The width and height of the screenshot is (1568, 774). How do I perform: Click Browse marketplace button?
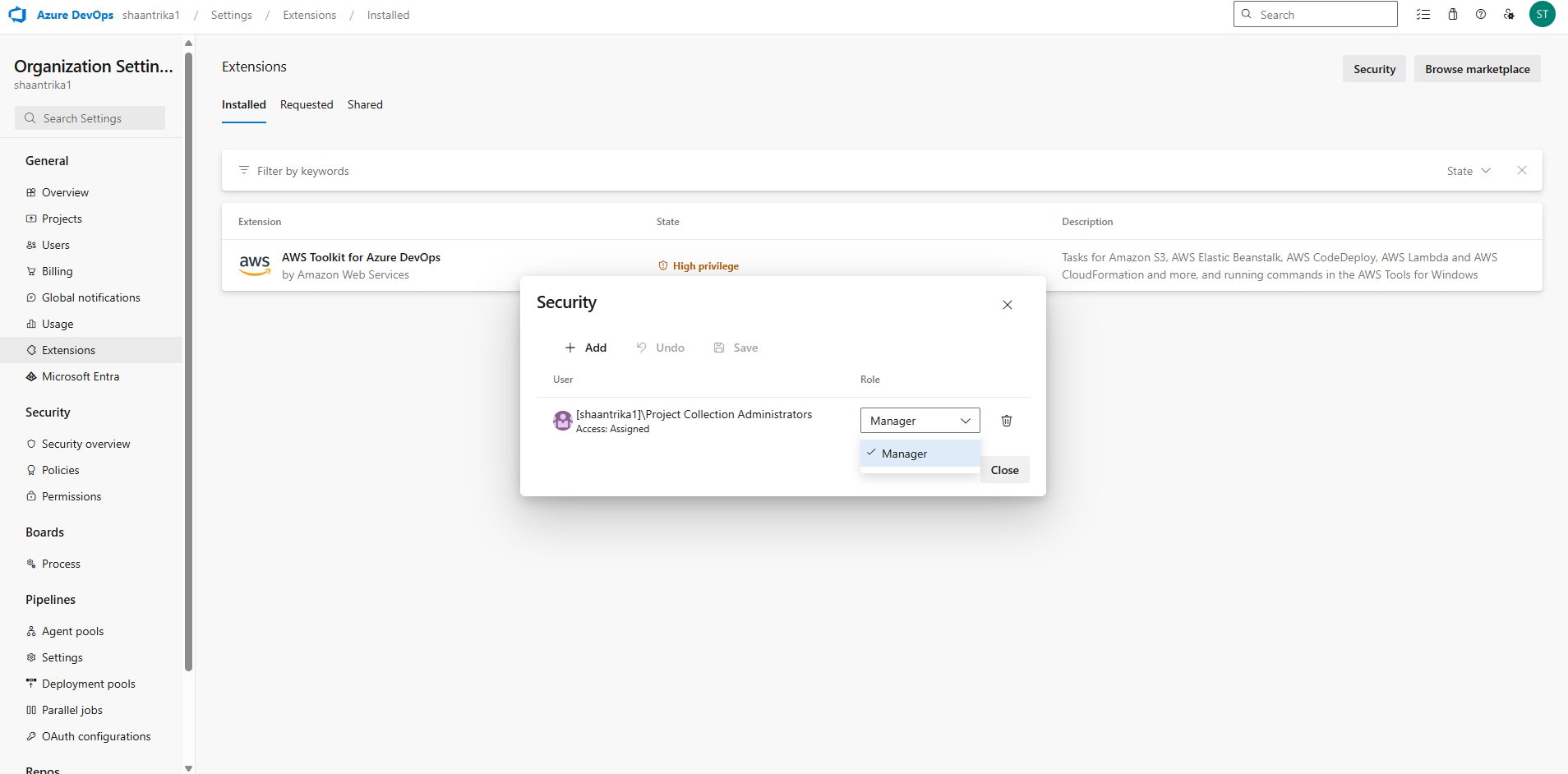[1478, 69]
